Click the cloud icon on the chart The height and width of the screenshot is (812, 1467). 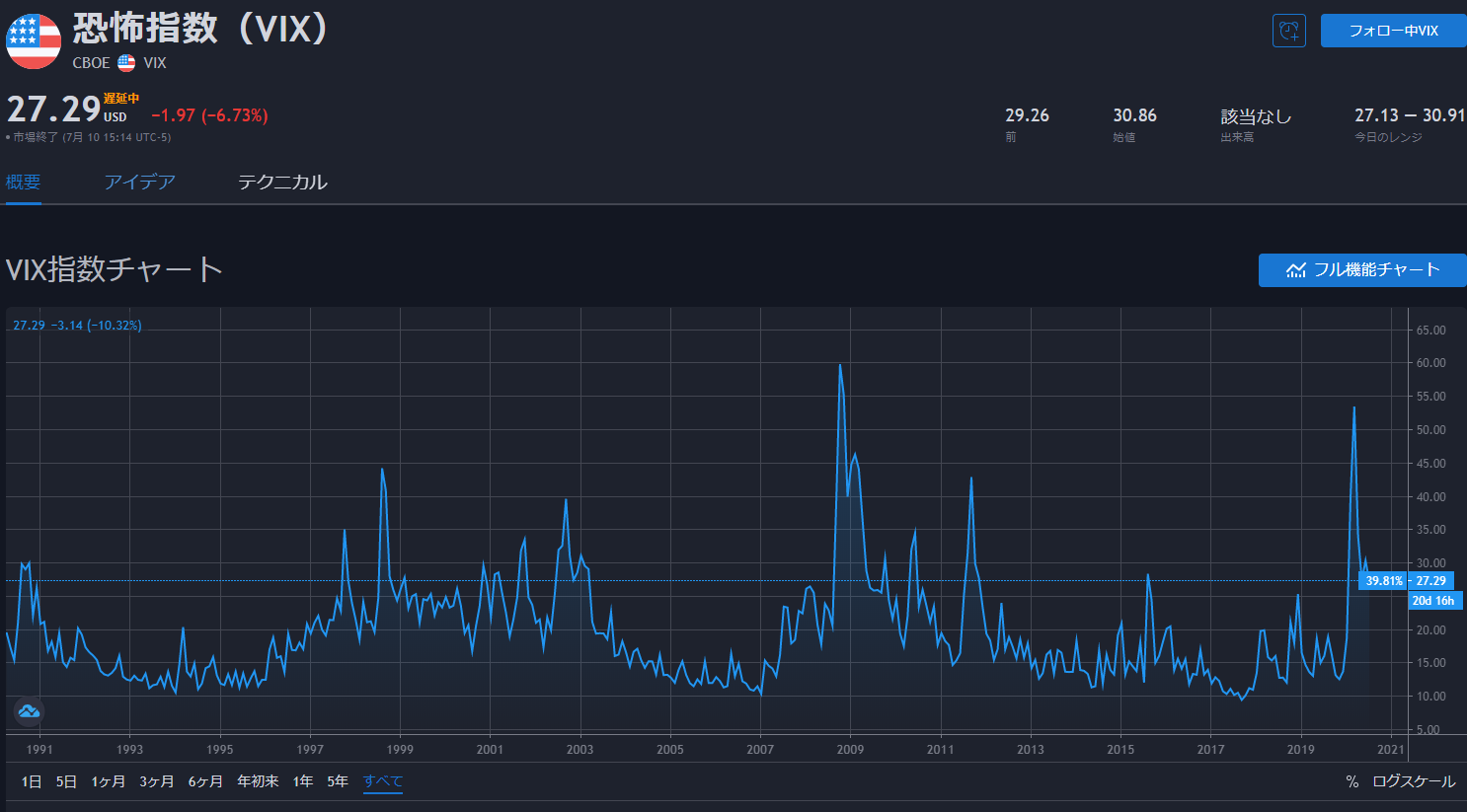pyautogui.click(x=29, y=710)
